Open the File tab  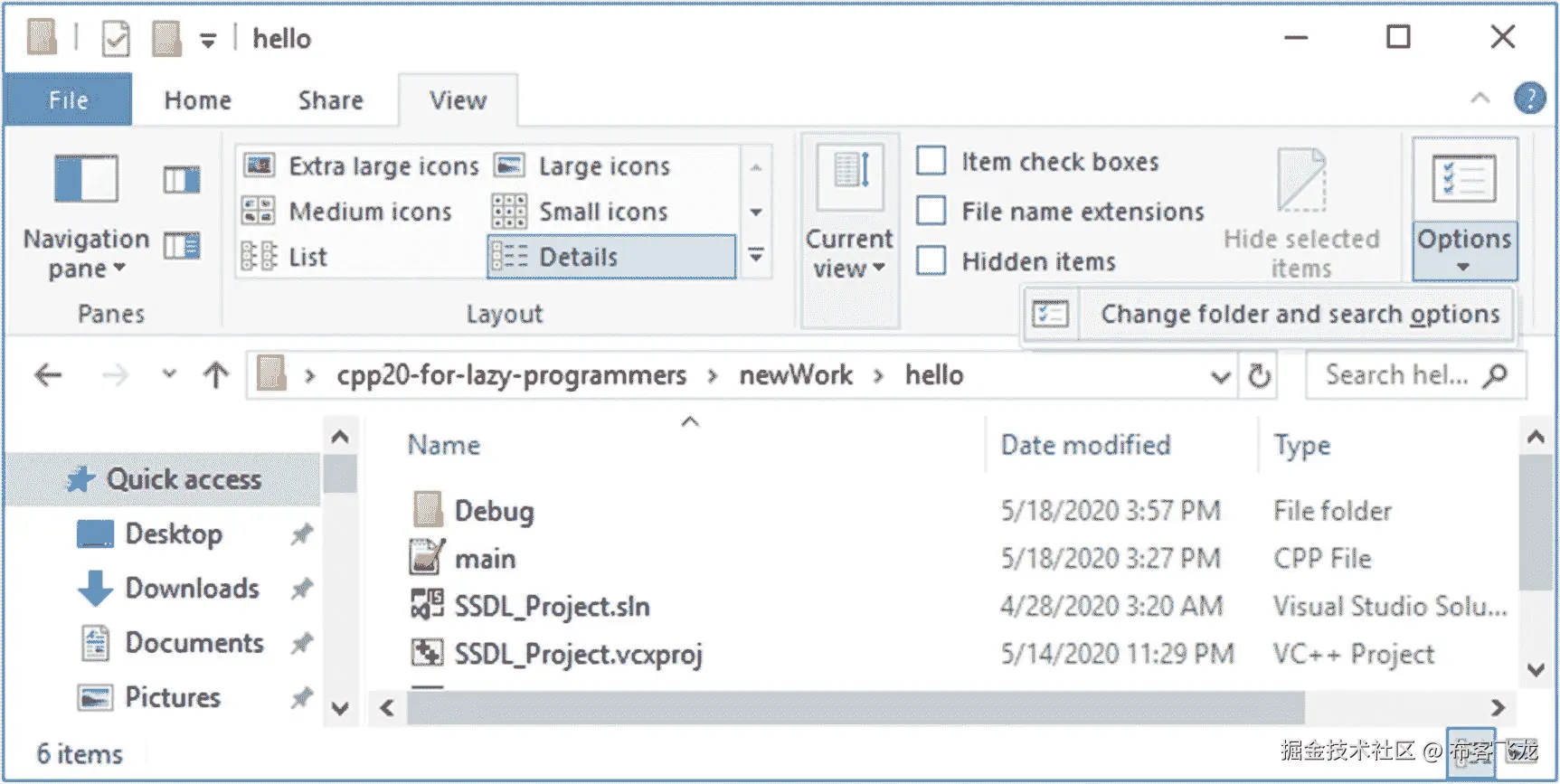pos(69,99)
